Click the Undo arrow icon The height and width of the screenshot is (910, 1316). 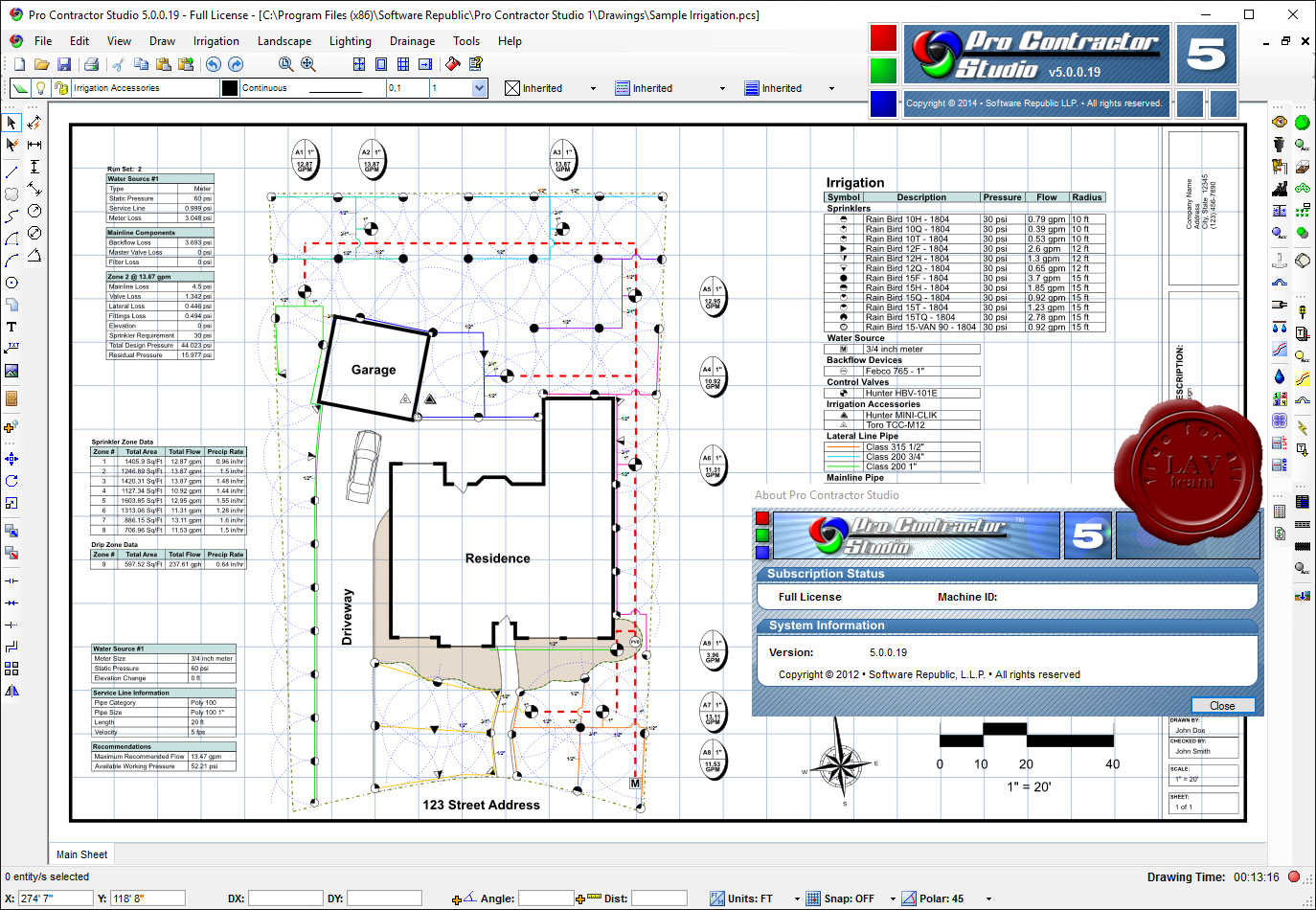pyautogui.click(x=213, y=64)
